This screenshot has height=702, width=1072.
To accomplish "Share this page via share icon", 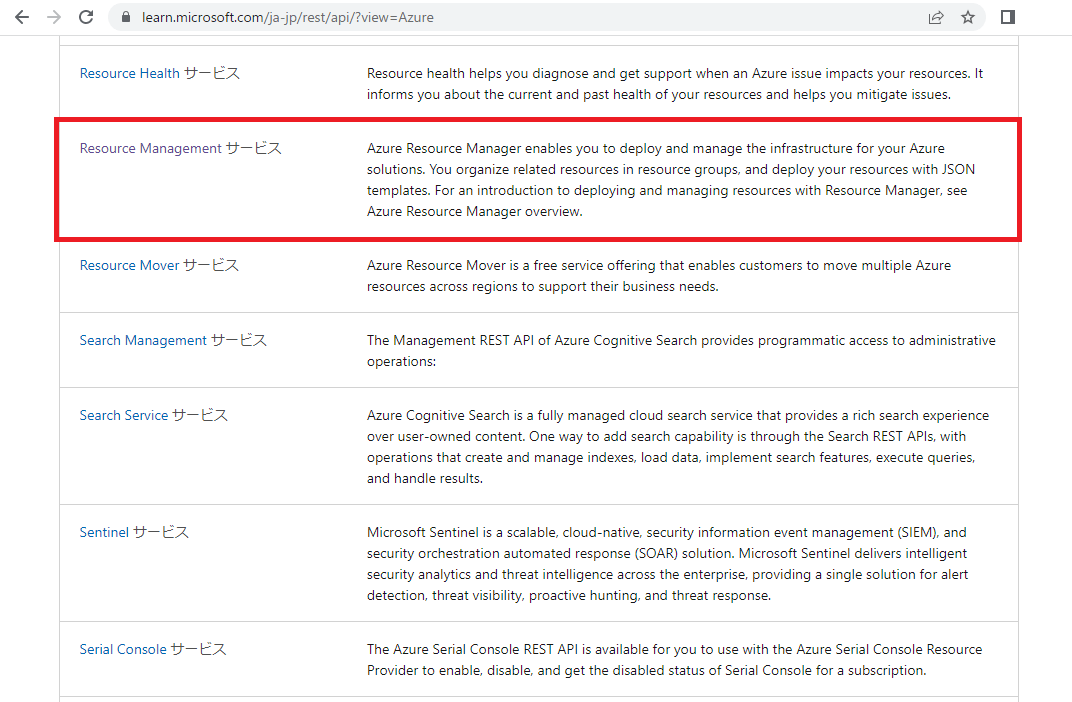I will point(936,17).
